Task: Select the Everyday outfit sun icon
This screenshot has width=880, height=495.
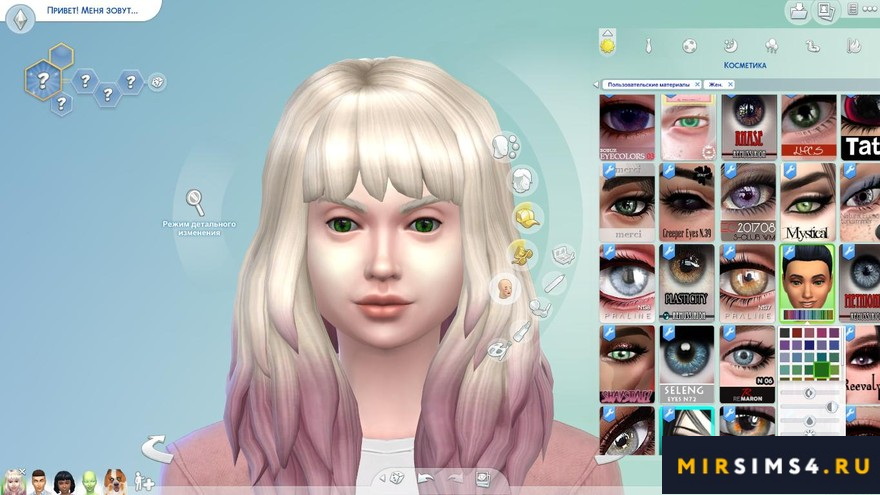Action: (x=607, y=46)
